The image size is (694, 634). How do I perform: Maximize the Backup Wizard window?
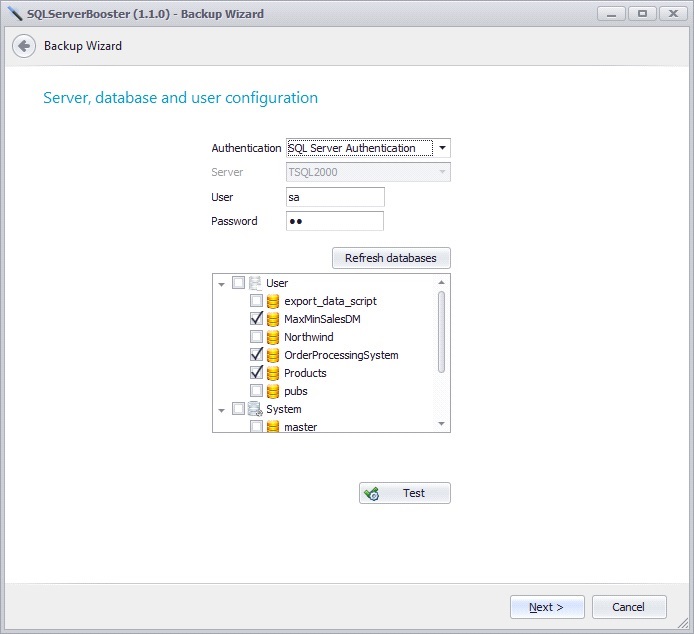[642, 14]
